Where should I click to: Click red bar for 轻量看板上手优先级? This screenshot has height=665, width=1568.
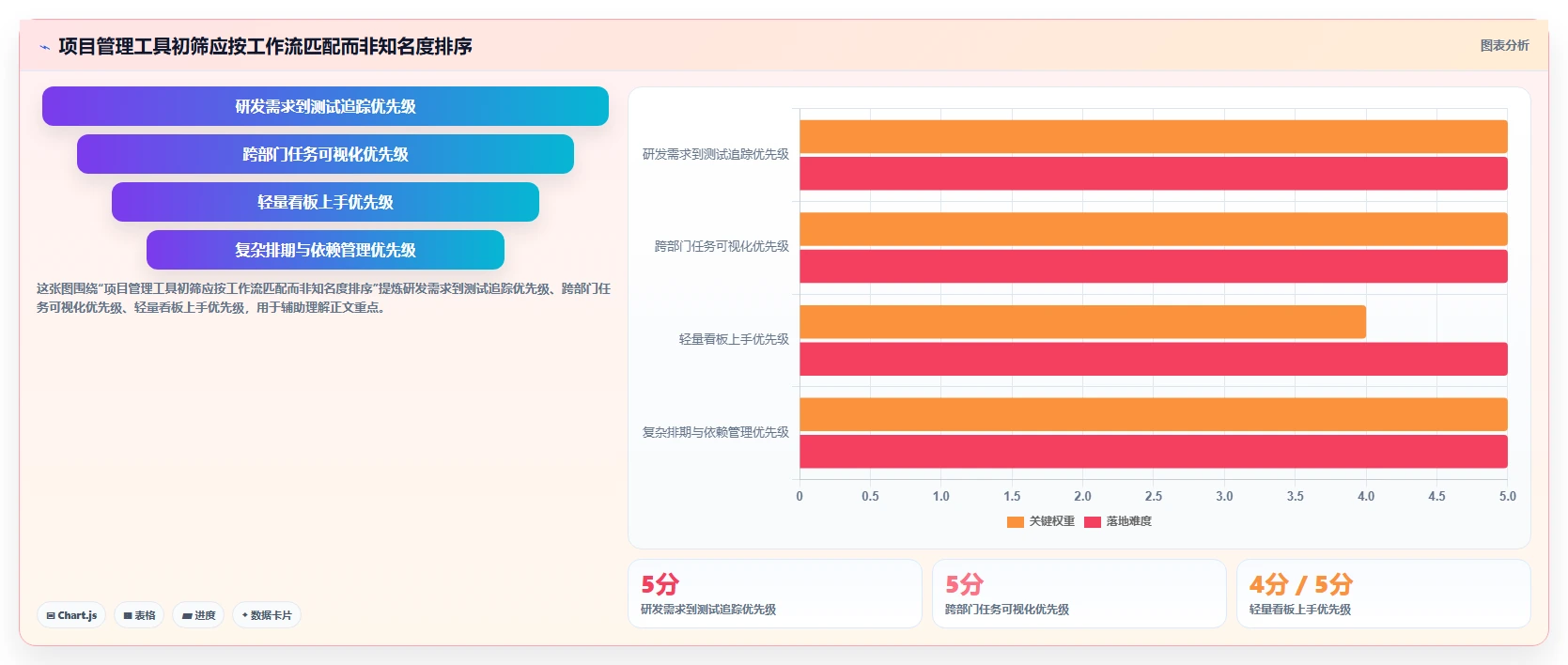point(1154,359)
